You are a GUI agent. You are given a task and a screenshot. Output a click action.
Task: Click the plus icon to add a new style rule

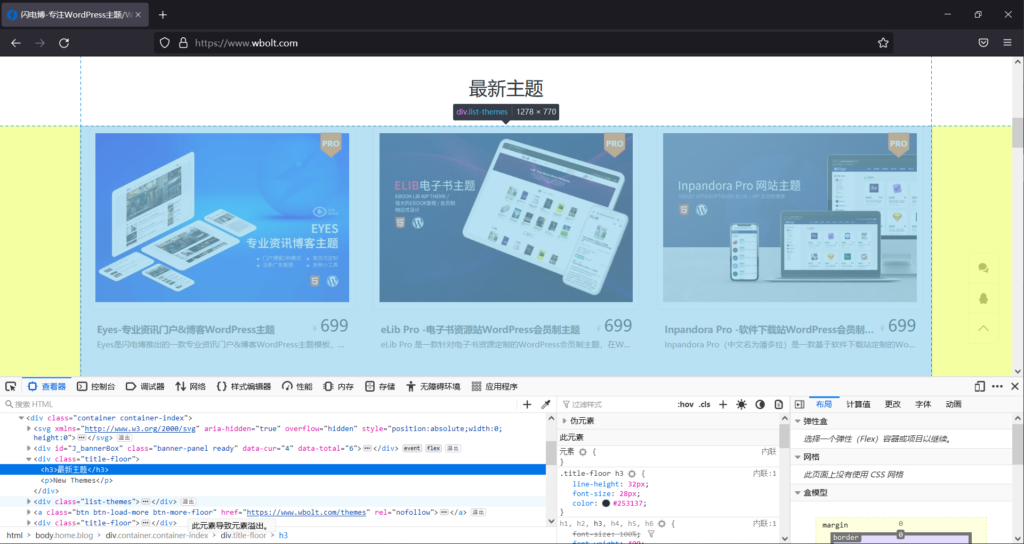coord(723,404)
